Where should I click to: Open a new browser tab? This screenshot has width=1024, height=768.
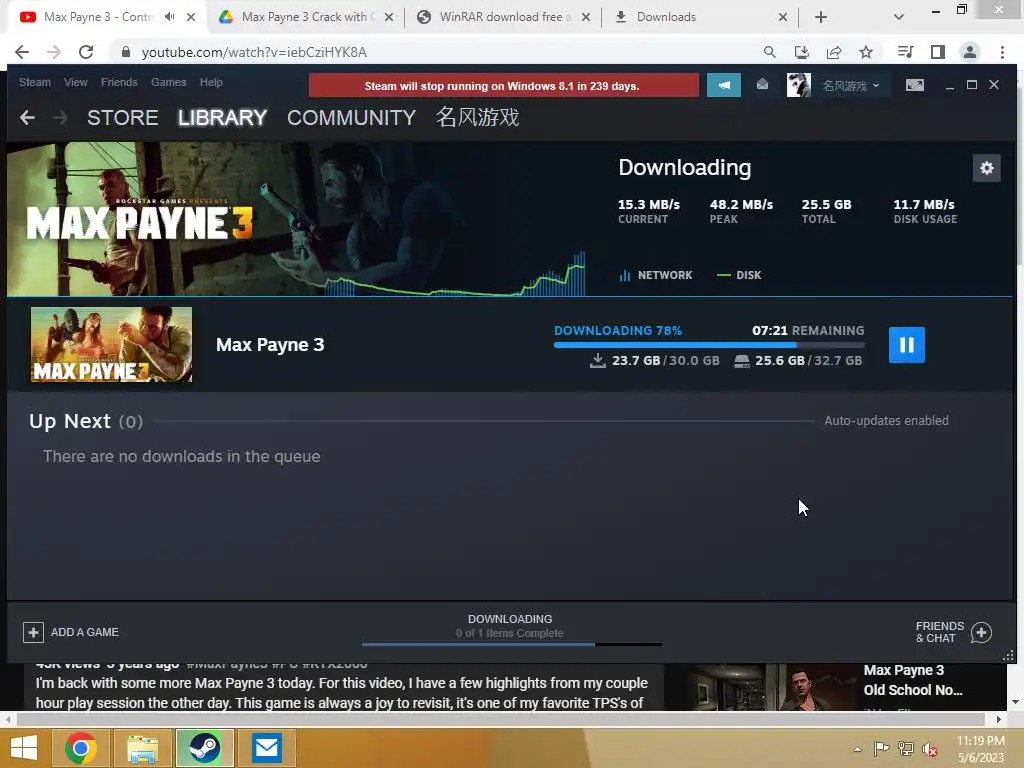[821, 17]
